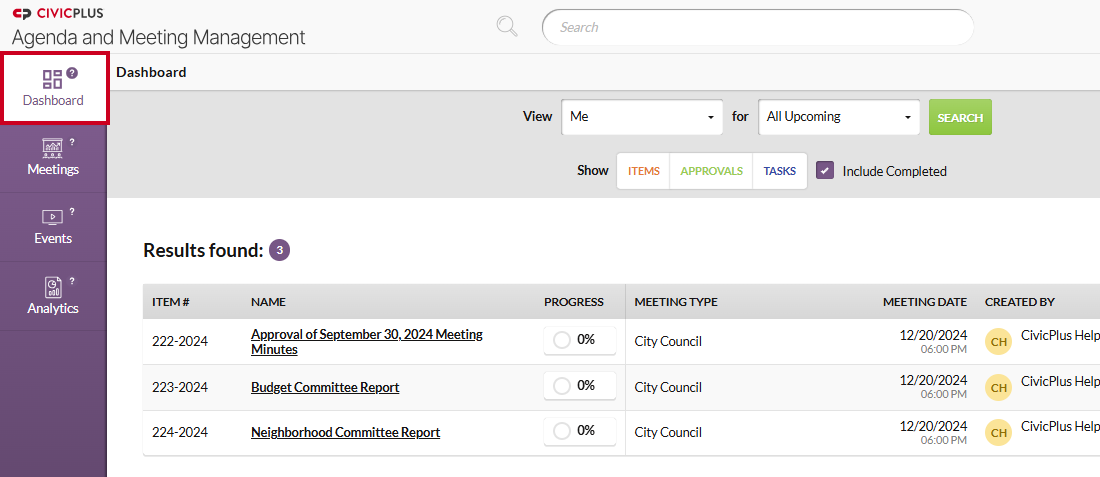The height and width of the screenshot is (477, 1100).
Task: Open Approval of September 30, 2024 Meeting Minutes
Action: (367, 342)
